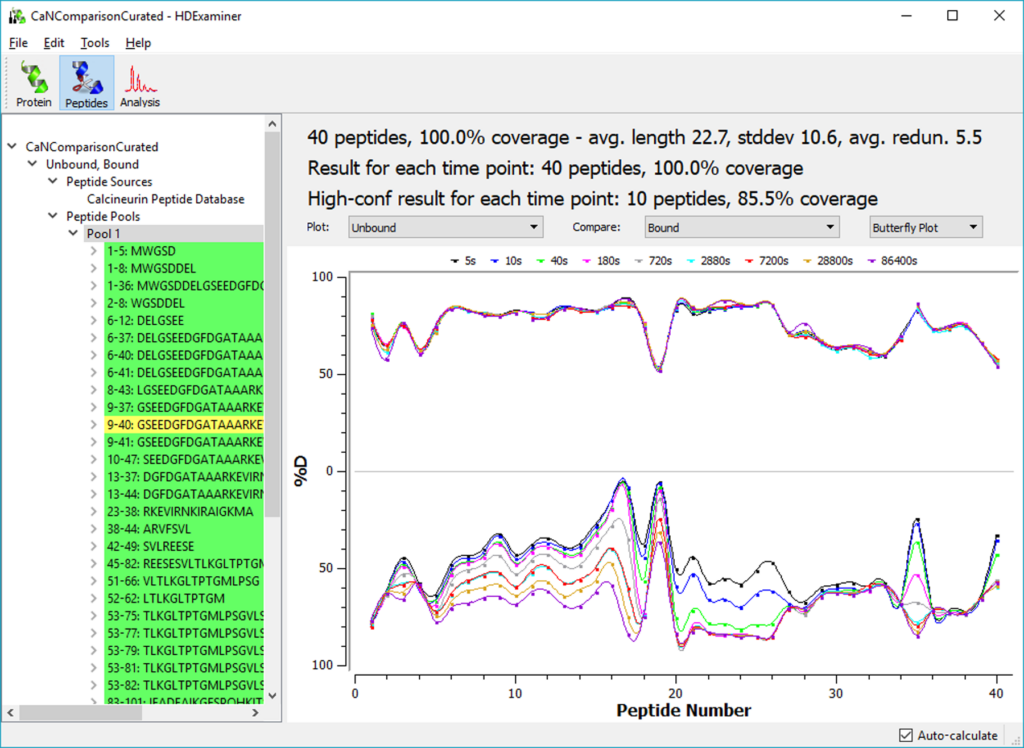Click the tree vertical scrollbar down arrow
This screenshot has width=1024, height=748.
272,696
